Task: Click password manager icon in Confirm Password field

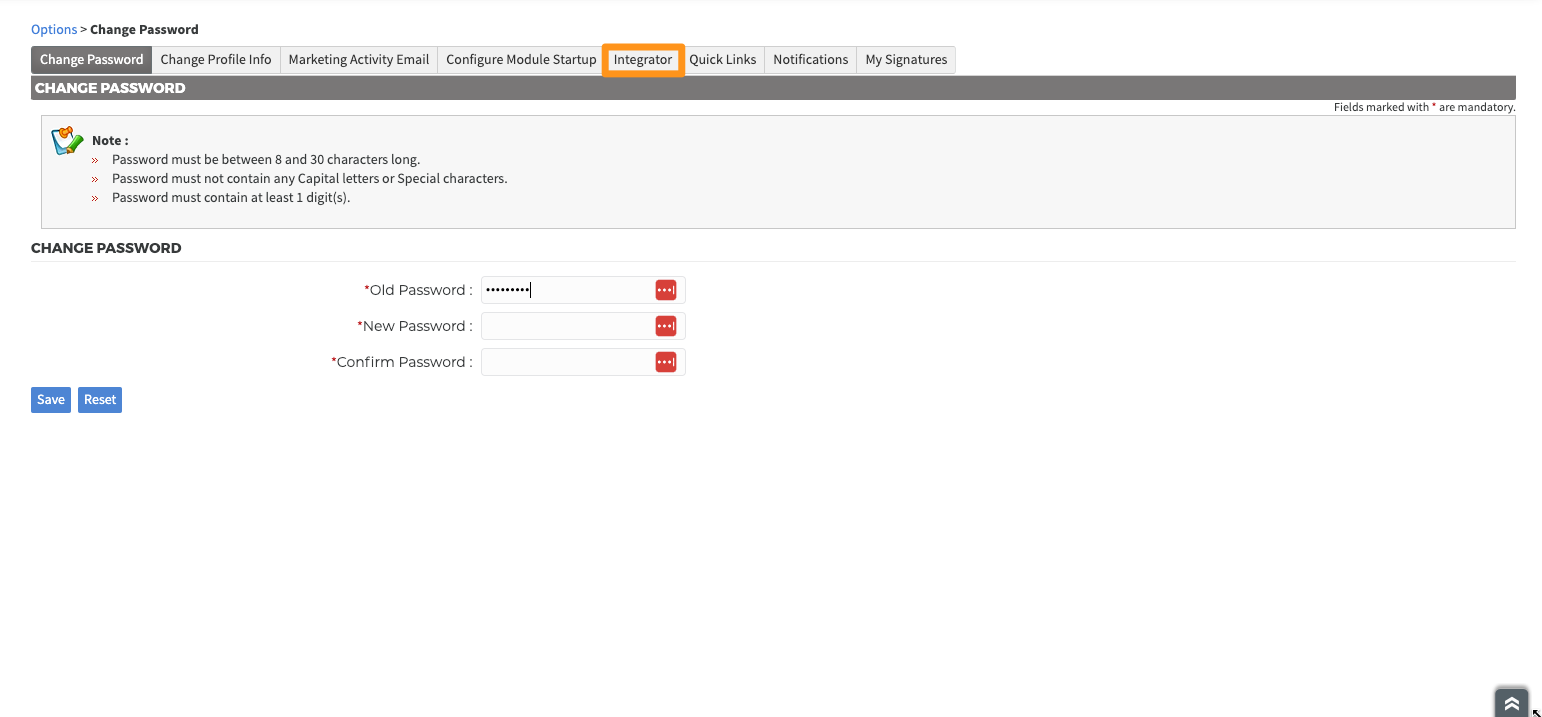Action: (x=666, y=362)
